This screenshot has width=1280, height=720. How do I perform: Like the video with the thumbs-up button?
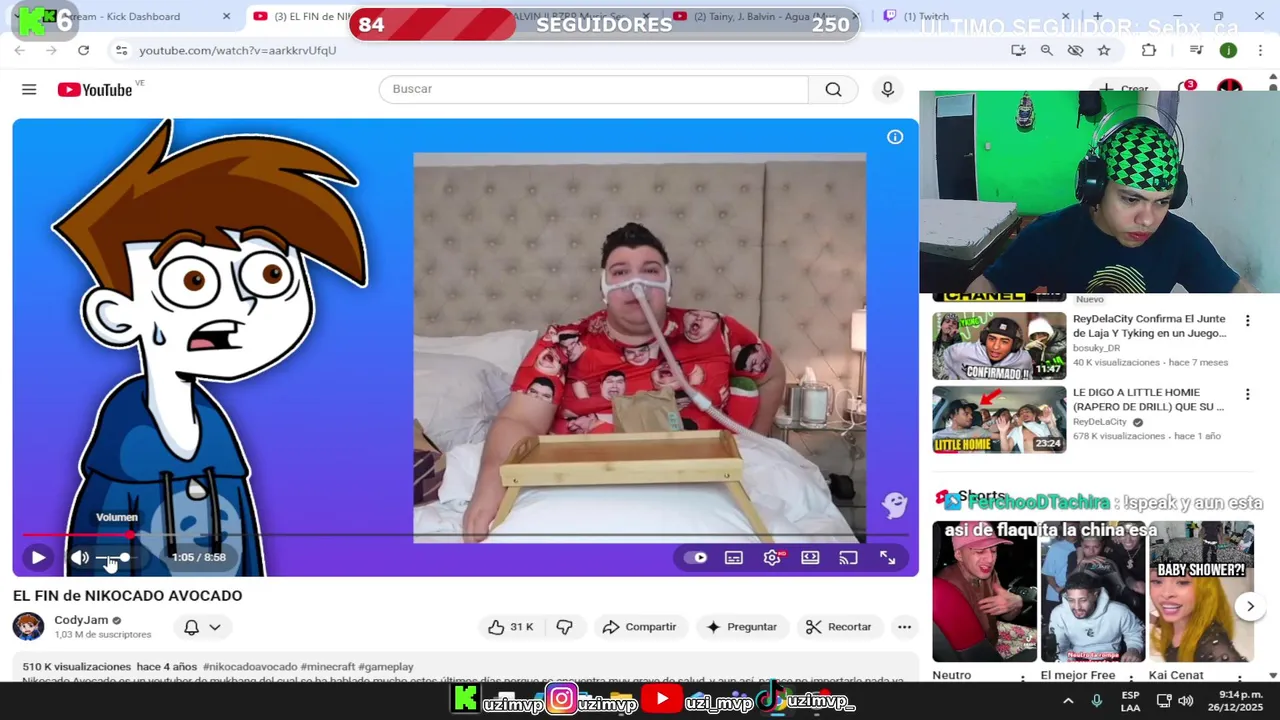click(x=511, y=627)
